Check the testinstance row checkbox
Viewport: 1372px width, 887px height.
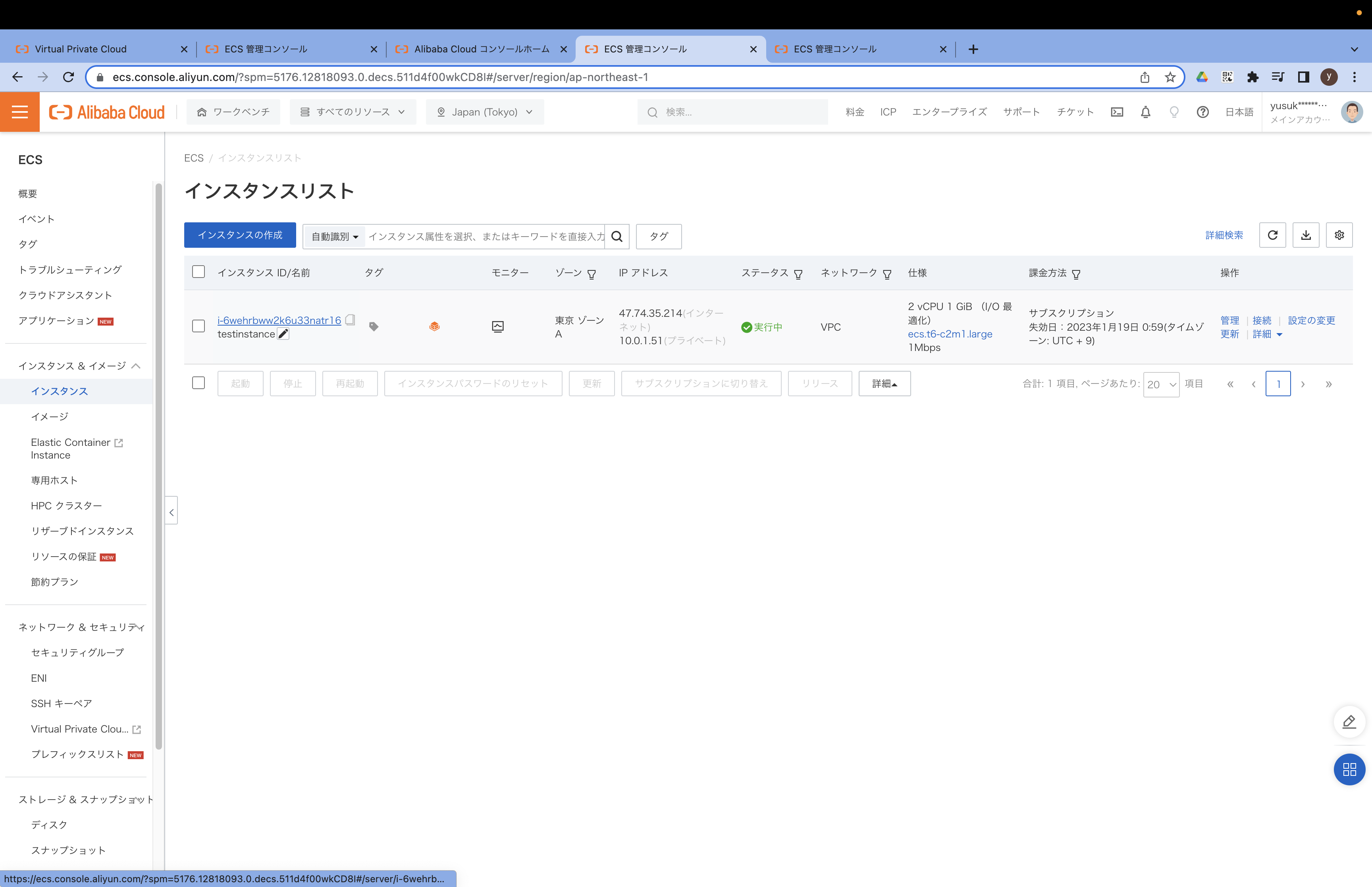tap(198, 326)
